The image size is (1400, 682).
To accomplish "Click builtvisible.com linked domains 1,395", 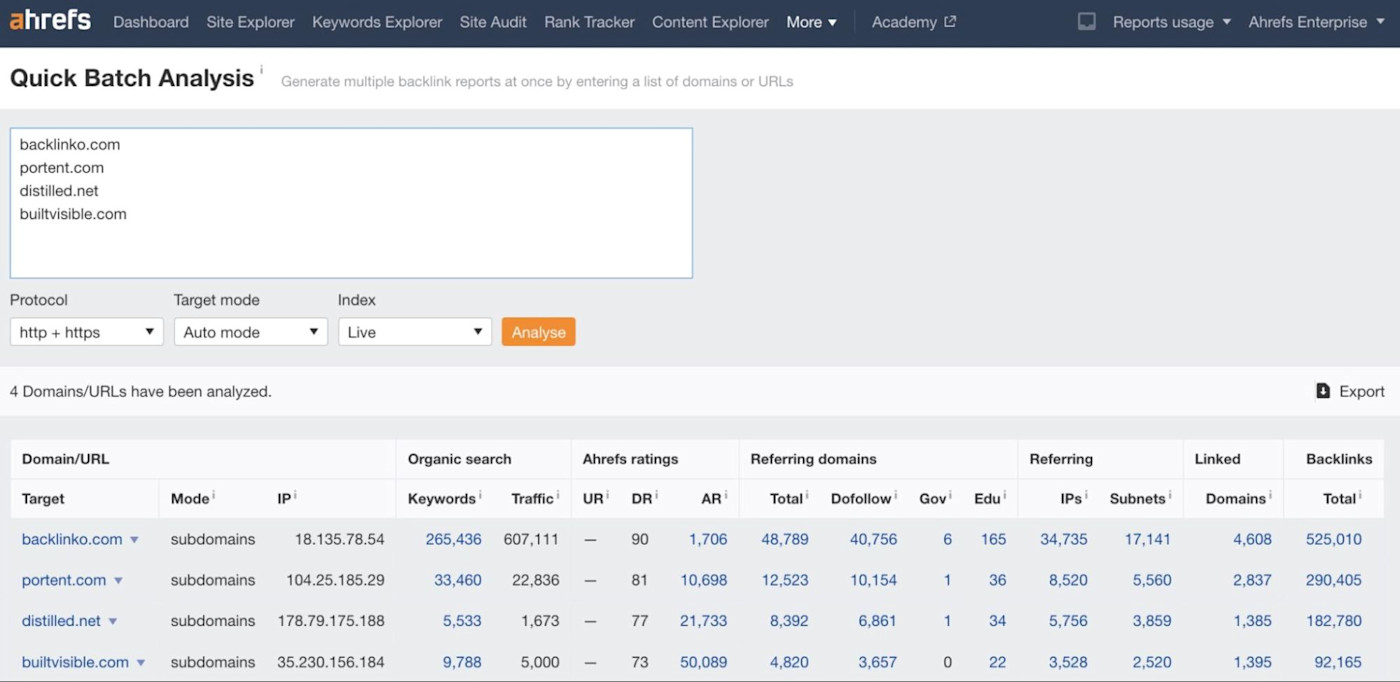I will (x=1252, y=662).
